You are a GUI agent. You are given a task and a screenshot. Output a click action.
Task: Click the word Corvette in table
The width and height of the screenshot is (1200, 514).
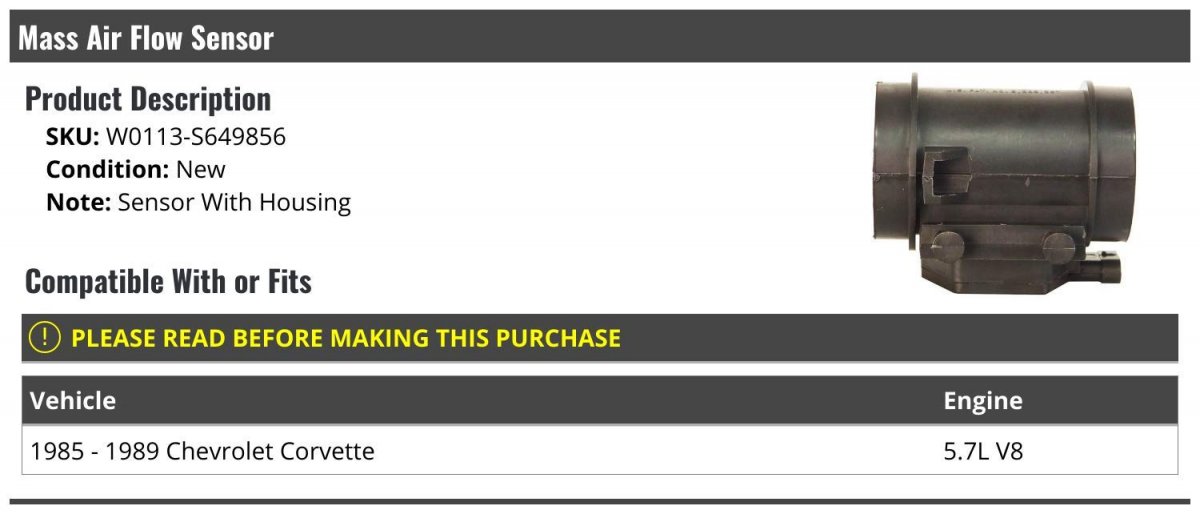[x=323, y=451]
